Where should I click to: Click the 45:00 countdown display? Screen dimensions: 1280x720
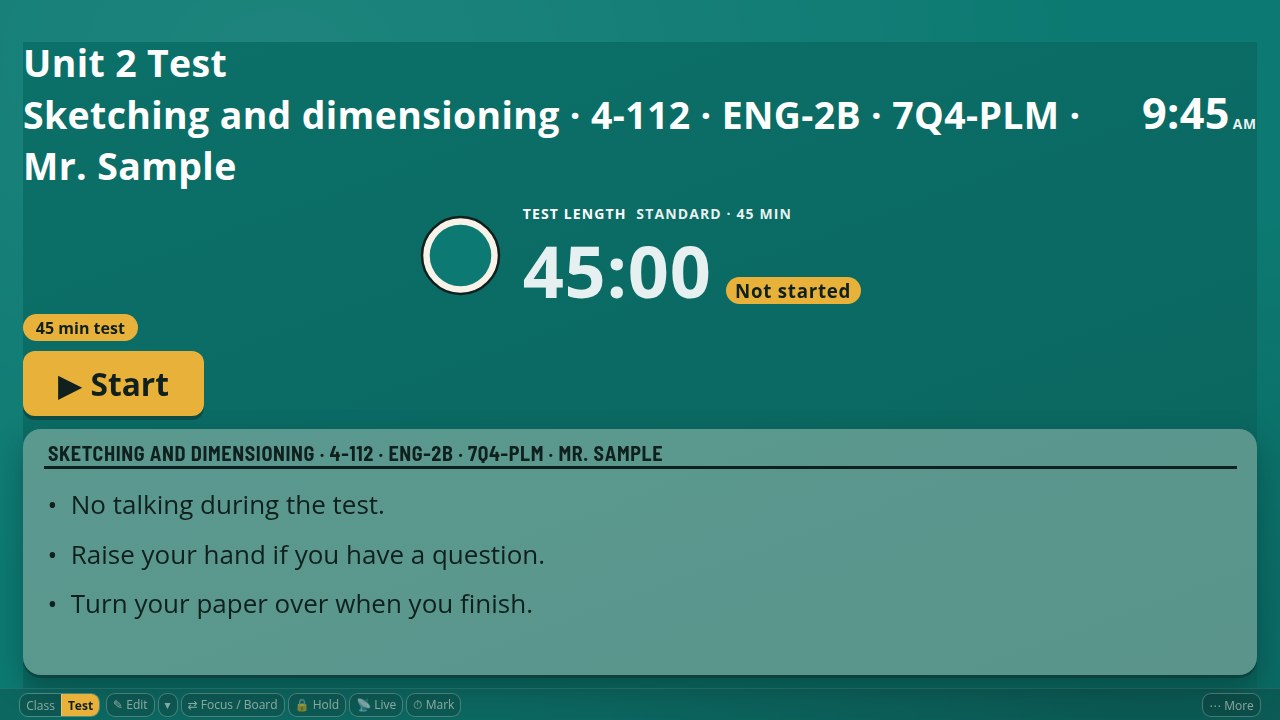pos(616,272)
